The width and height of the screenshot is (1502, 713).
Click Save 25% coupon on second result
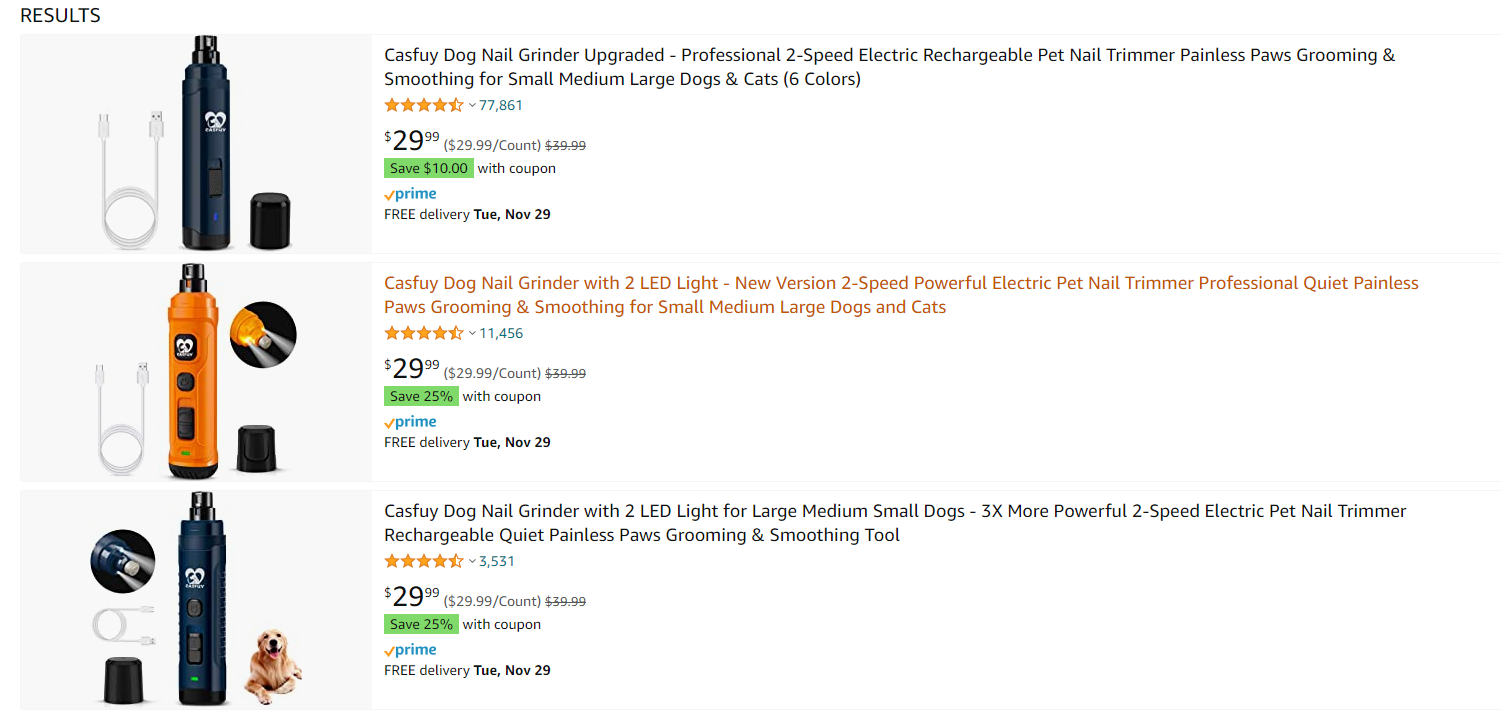tap(421, 396)
